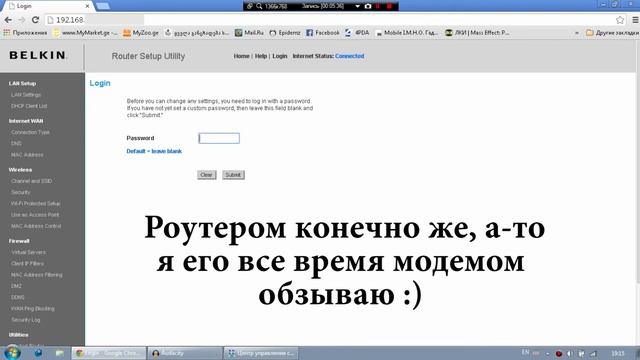640x360 pixels.
Task: Open the DMZ page
Action: tap(16, 286)
